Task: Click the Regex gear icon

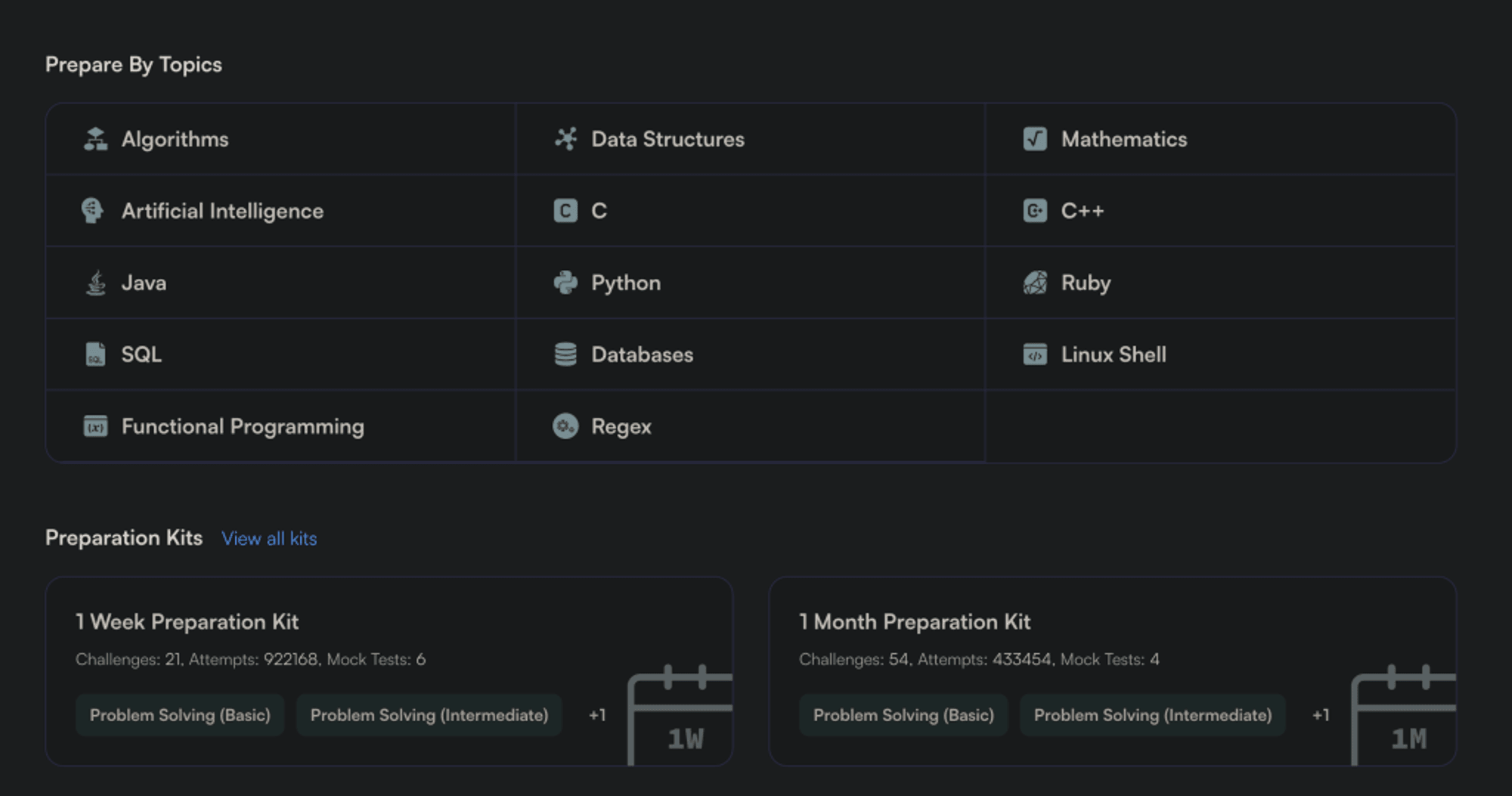Action: 565,426
